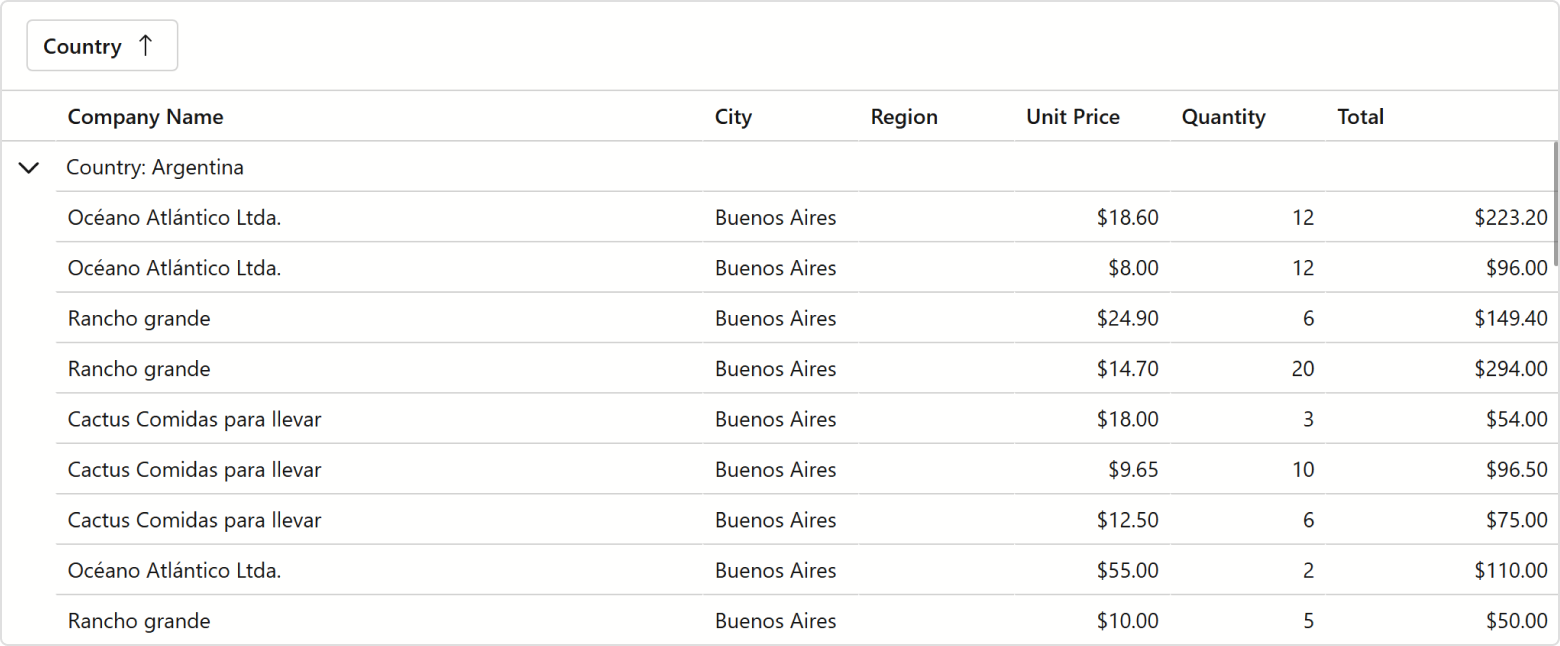Select Océano Atlántico Ltda. in $223.20 row
Screen dimensions: 1560x646
175,218
